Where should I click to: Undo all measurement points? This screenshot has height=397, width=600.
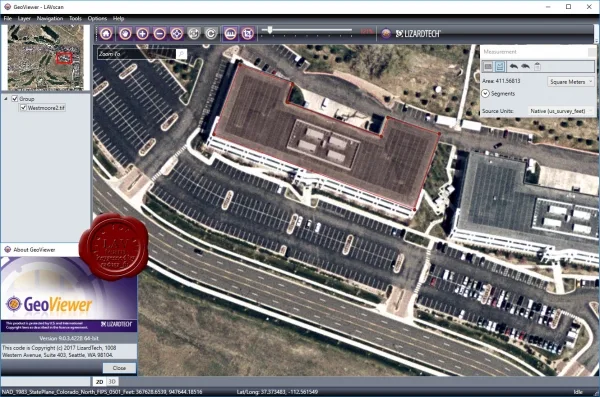[x=525, y=67]
